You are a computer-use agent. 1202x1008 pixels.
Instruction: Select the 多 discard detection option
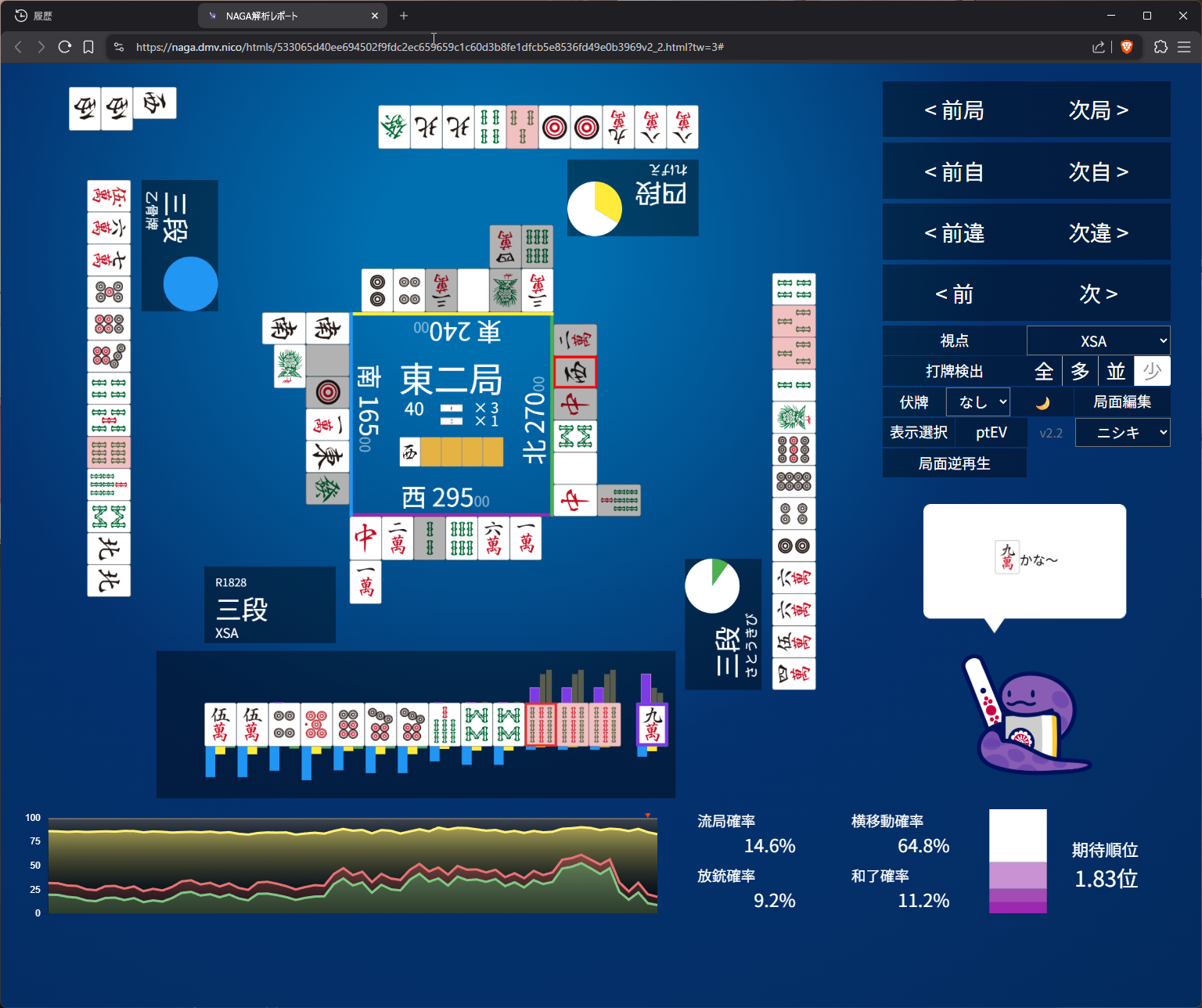pos(1080,372)
